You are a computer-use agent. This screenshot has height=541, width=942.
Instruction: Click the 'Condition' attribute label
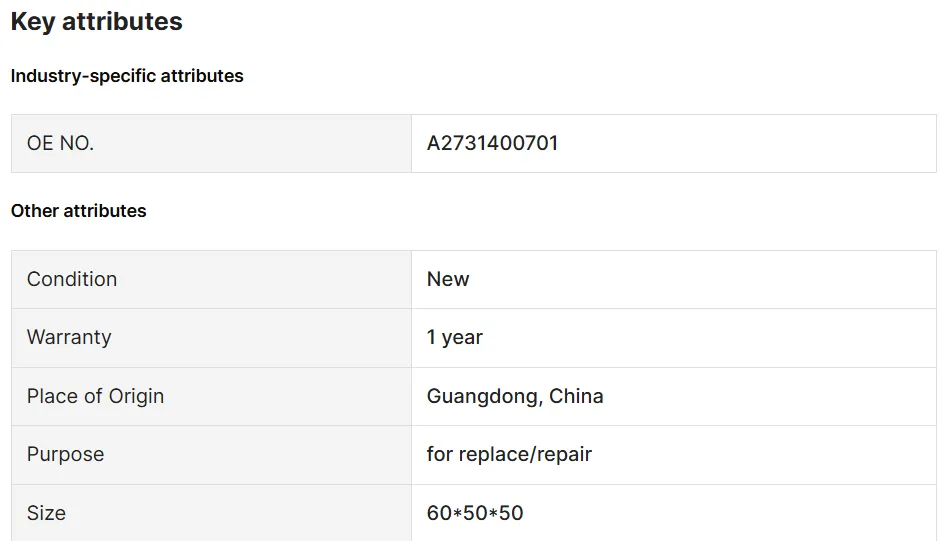pyautogui.click(x=72, y=279)
